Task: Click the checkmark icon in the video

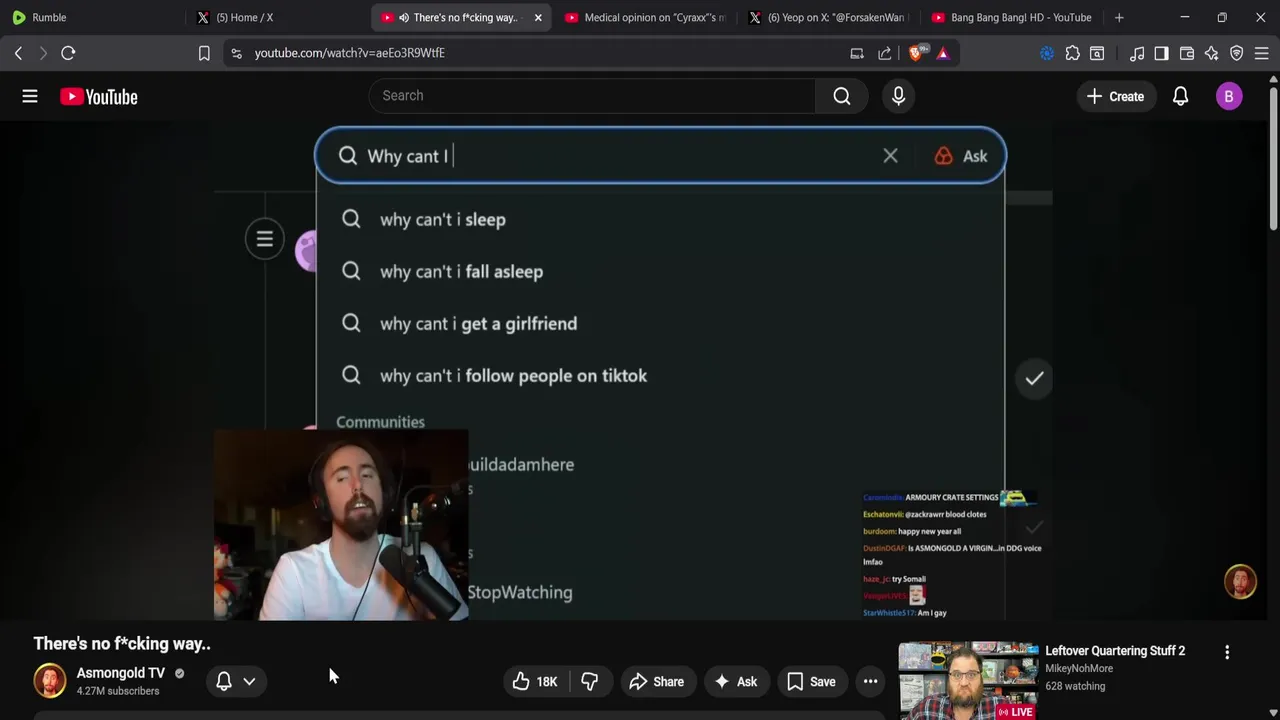Action: (x=1034, y=378)
